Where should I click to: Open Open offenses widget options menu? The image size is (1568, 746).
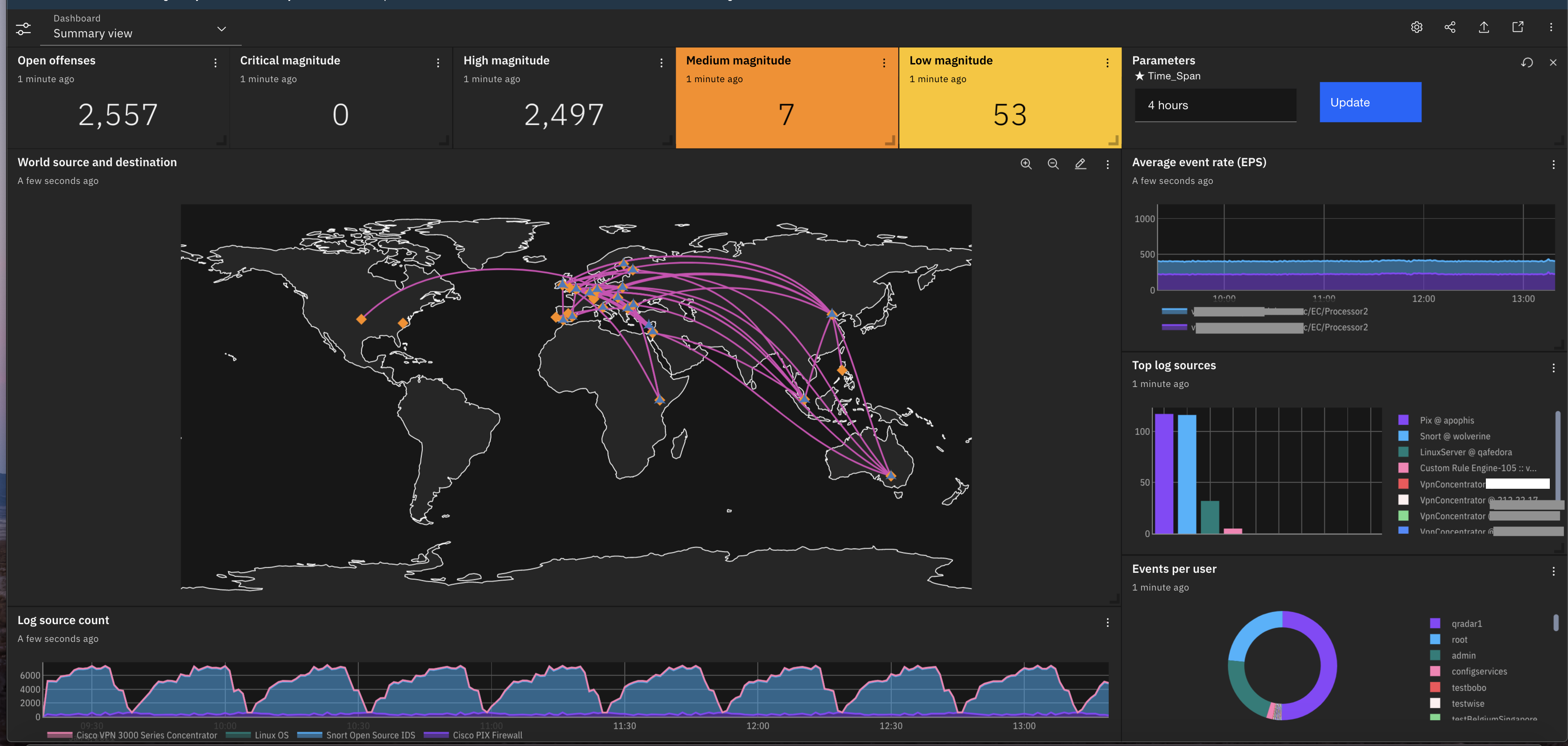[216, 63]
